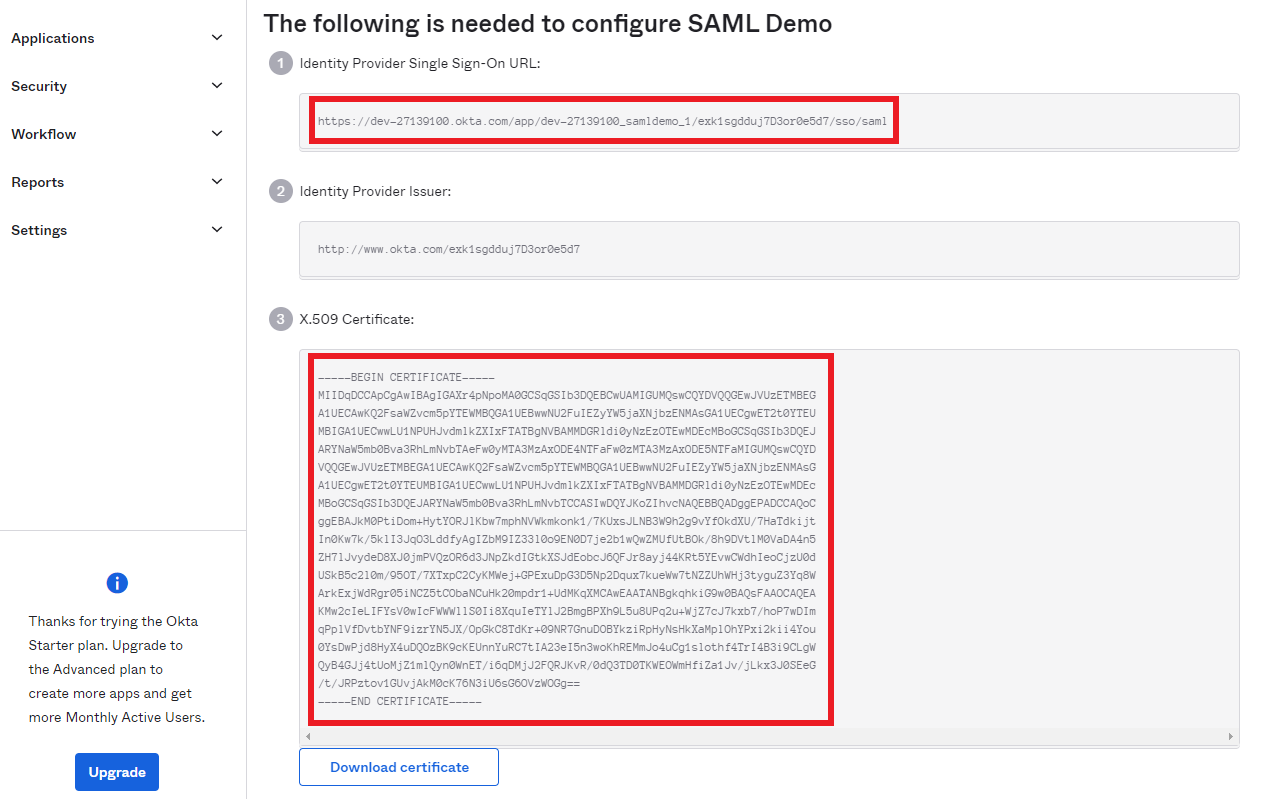Click the step 1 numbered circle icon
The height and width of the screenshot is (799, 1268).
point(279,62)
